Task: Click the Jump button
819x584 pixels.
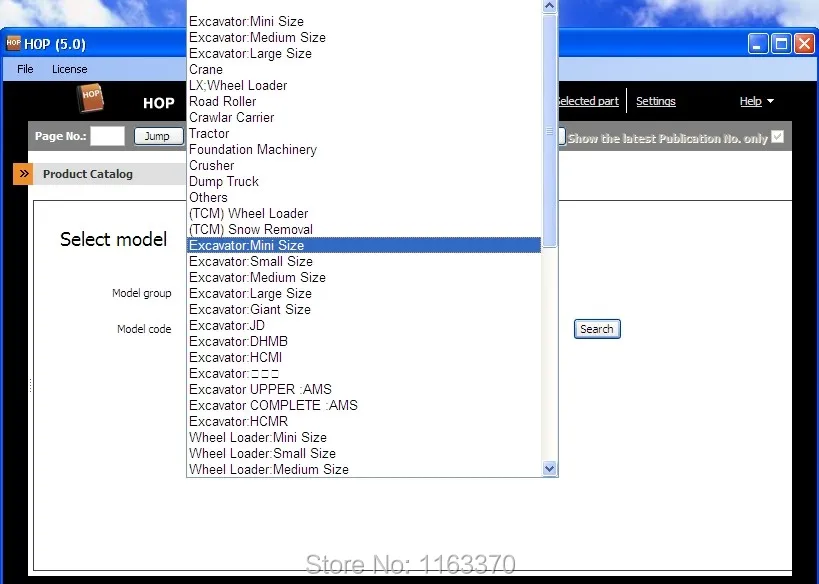Action: click(x=159, y=136)
